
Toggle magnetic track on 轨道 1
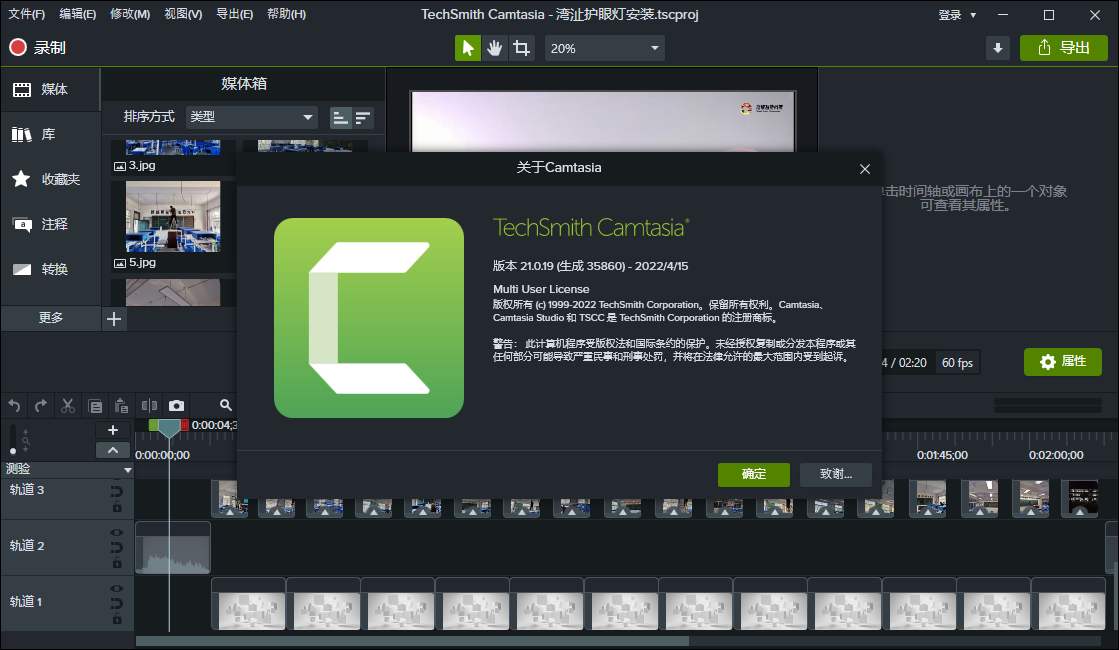(x=116, y=604)
